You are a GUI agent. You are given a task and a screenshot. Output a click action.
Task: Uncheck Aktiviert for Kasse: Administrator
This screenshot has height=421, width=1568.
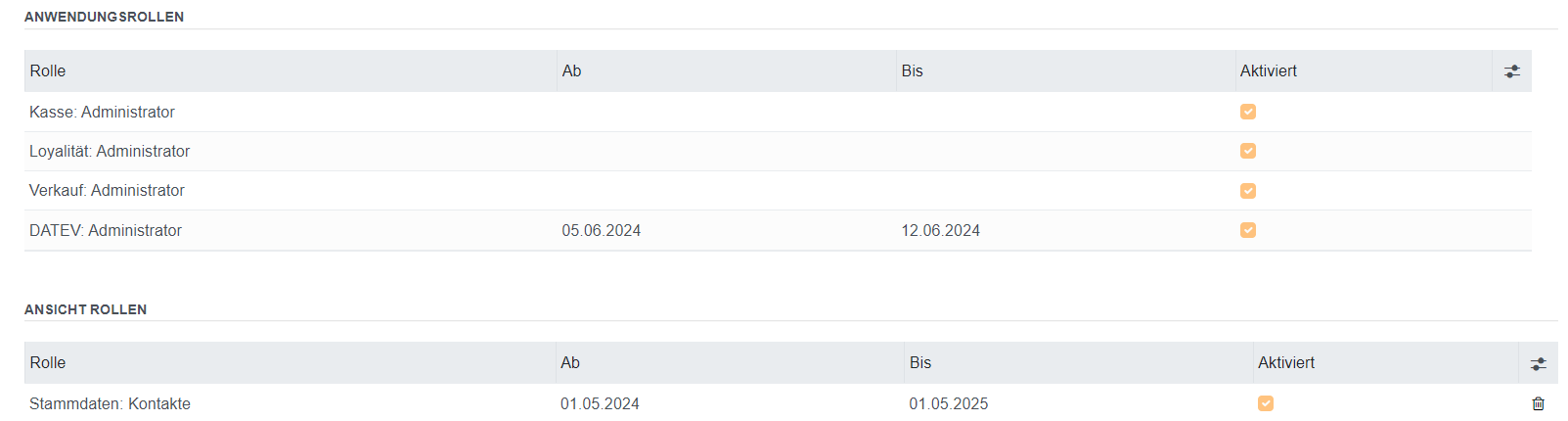[1247, 112]
